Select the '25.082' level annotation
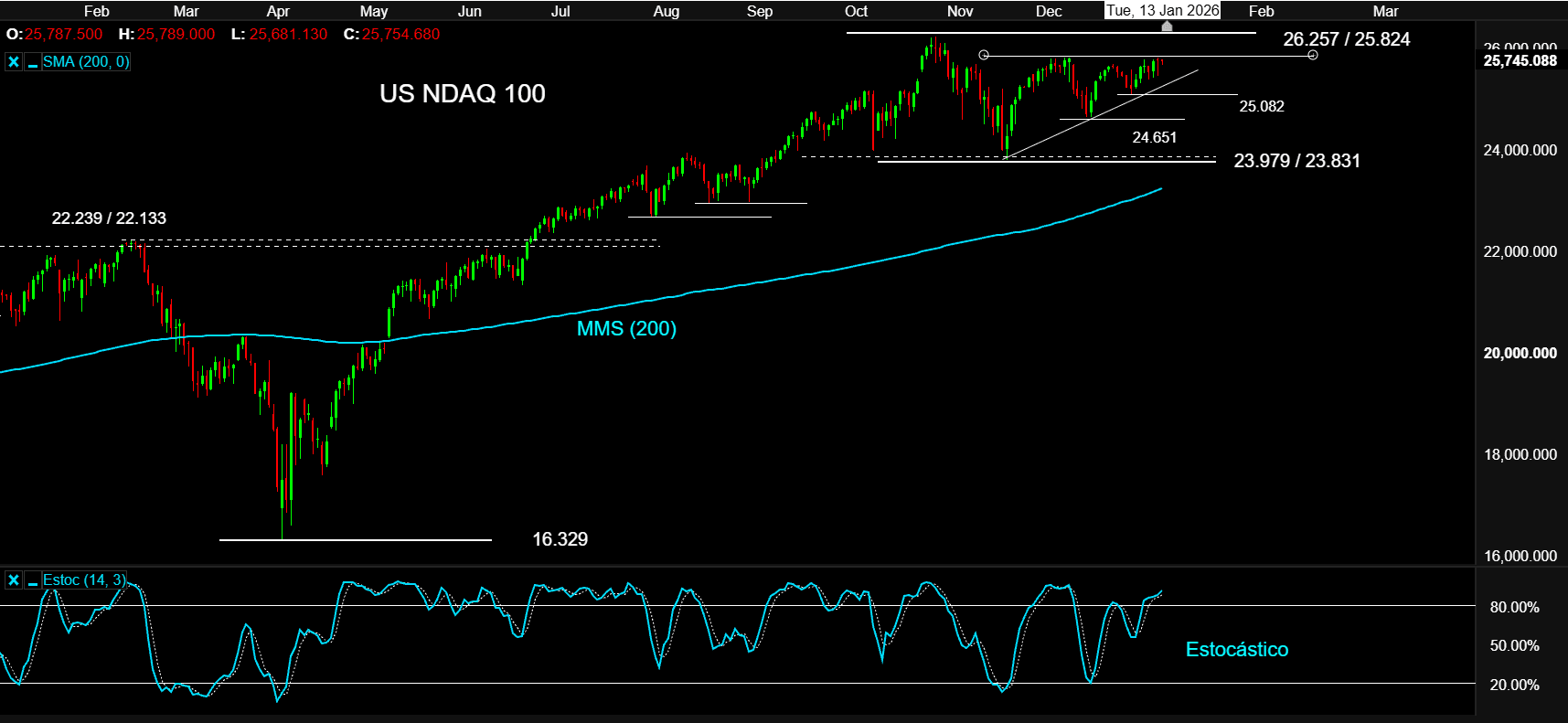 [x=1262, y=106]
